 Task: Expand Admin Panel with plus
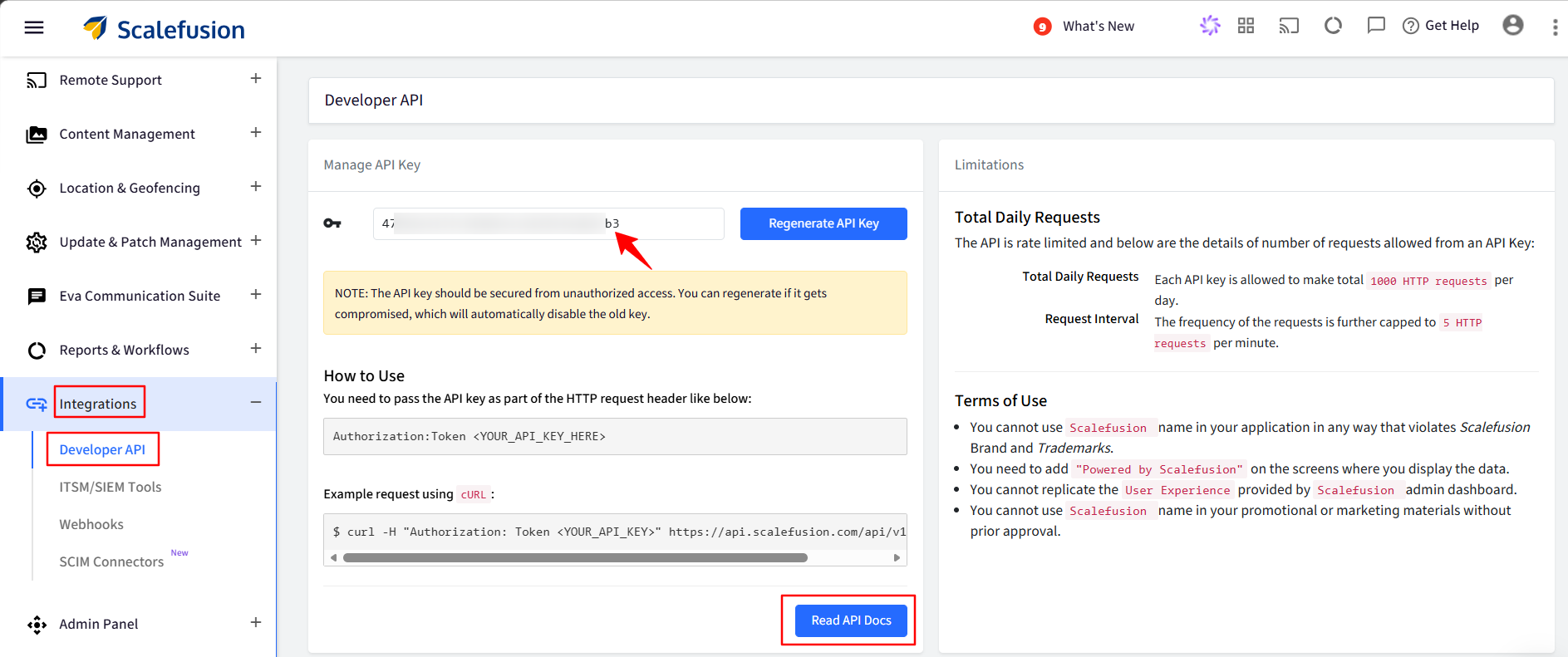pyautogui.click(x=256, y=623)
